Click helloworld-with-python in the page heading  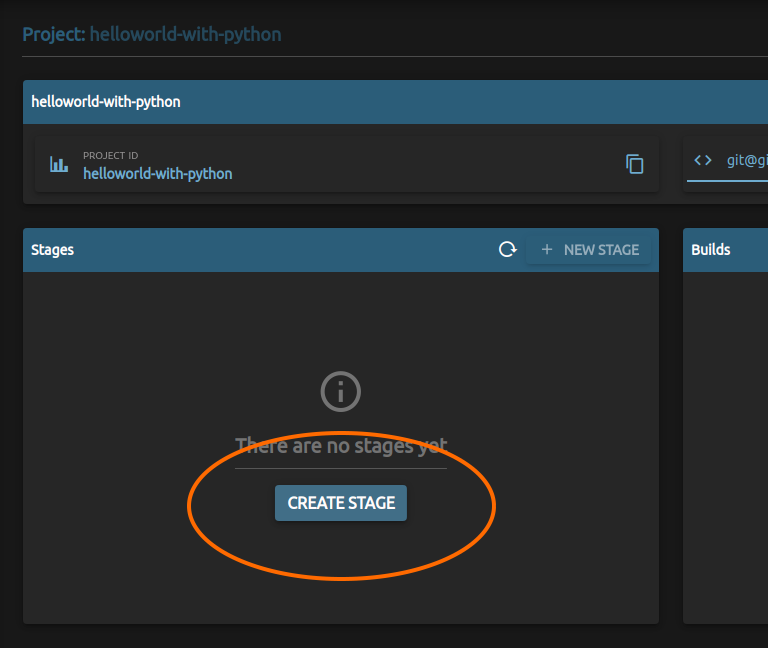click(185, 35)
